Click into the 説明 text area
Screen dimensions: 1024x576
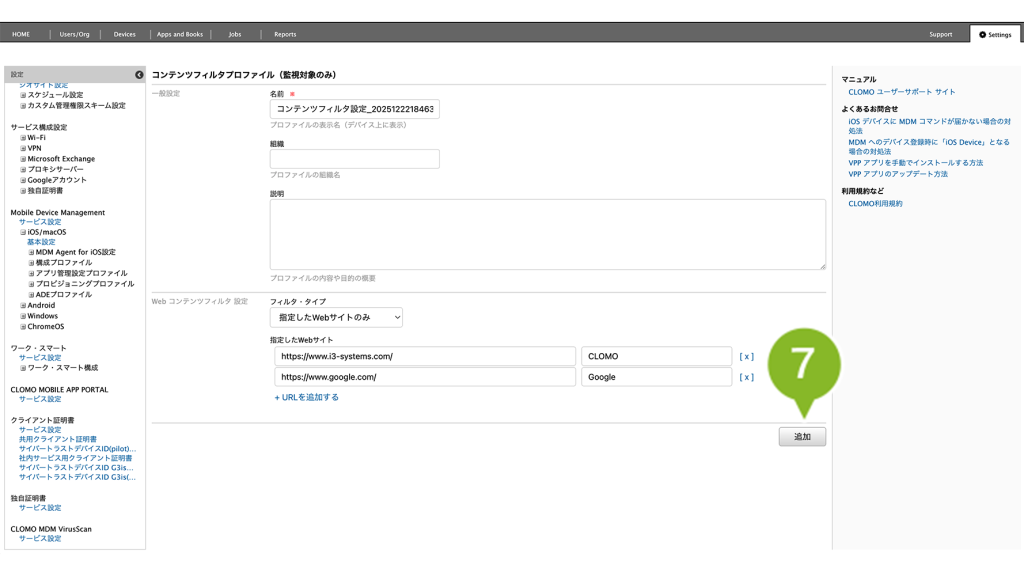(x=547, y=234)
